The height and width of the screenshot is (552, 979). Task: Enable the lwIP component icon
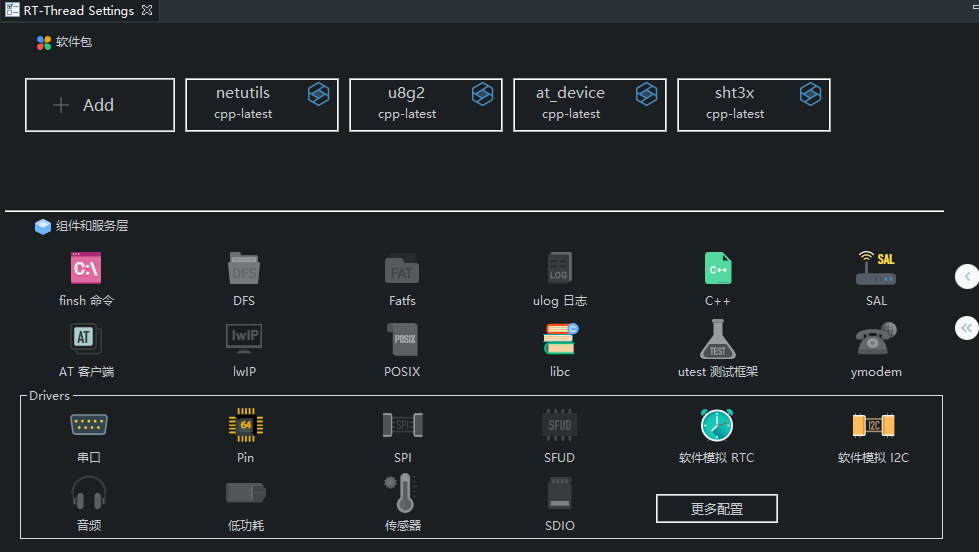tap(244, 339)
